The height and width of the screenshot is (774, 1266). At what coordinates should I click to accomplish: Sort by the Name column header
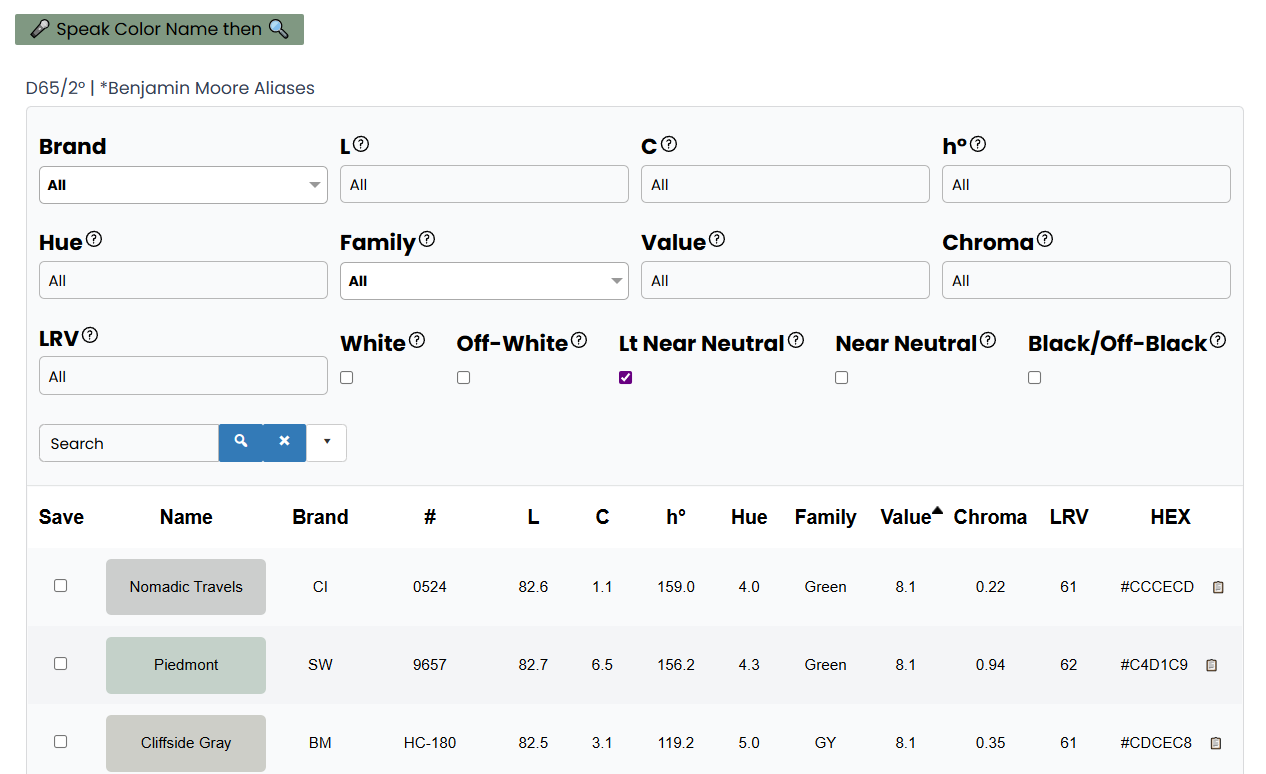[186, 517]
